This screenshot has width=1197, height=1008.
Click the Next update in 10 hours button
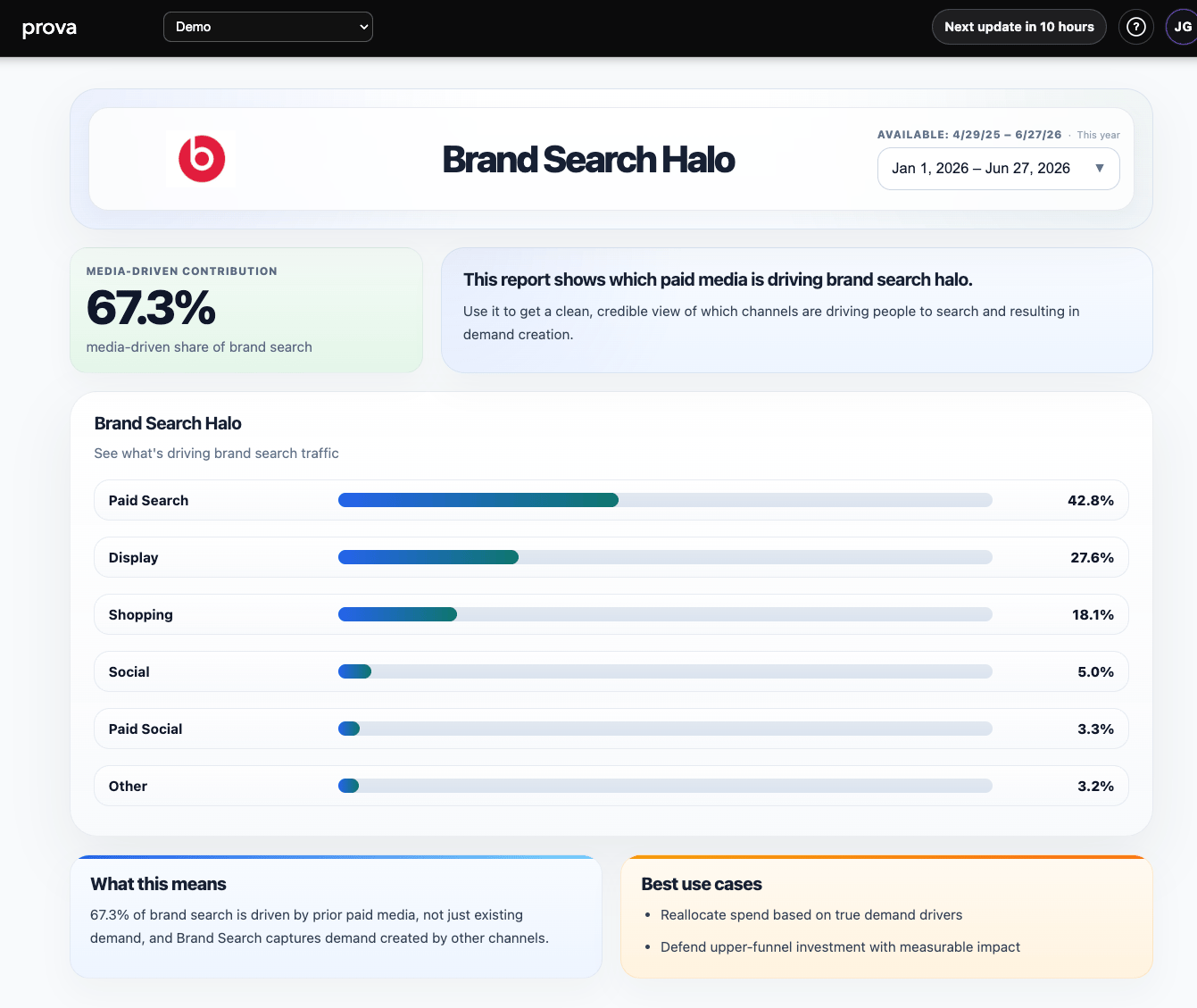click(x=1019, y=27)
